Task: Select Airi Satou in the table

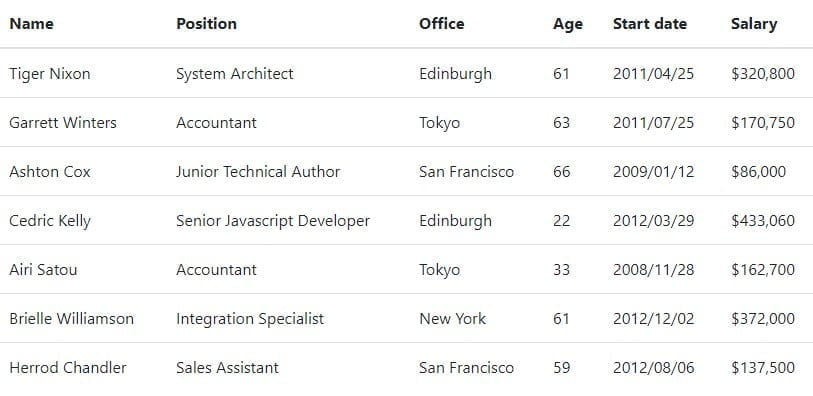Action: coord(43,270)
